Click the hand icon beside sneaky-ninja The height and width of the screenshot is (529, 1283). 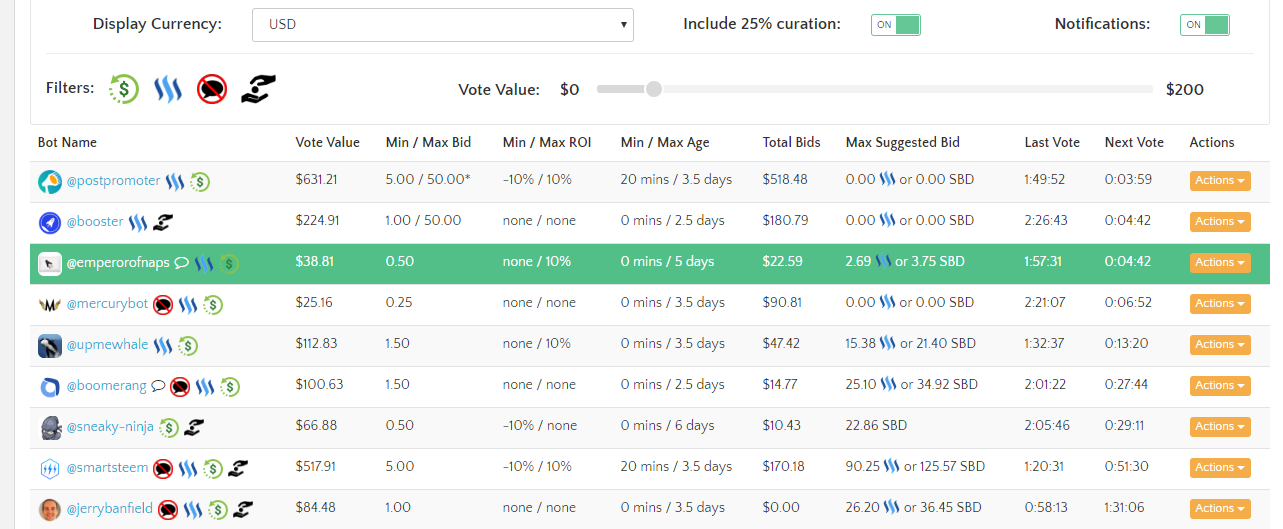tap(194, 427)
